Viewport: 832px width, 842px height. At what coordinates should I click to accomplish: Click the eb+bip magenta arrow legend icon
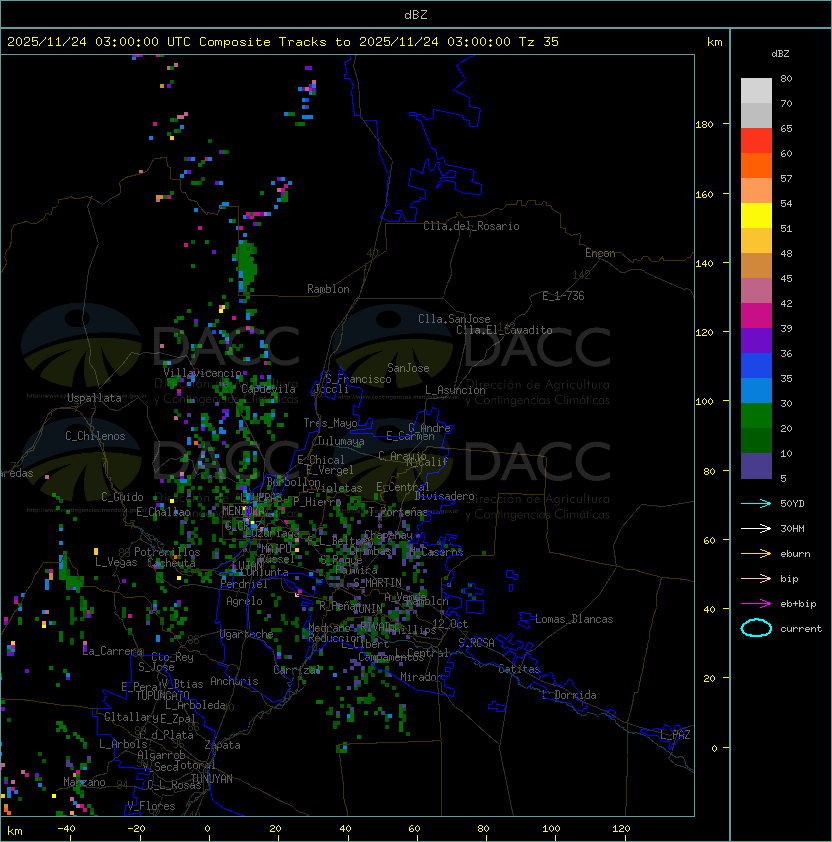point(756,604)
